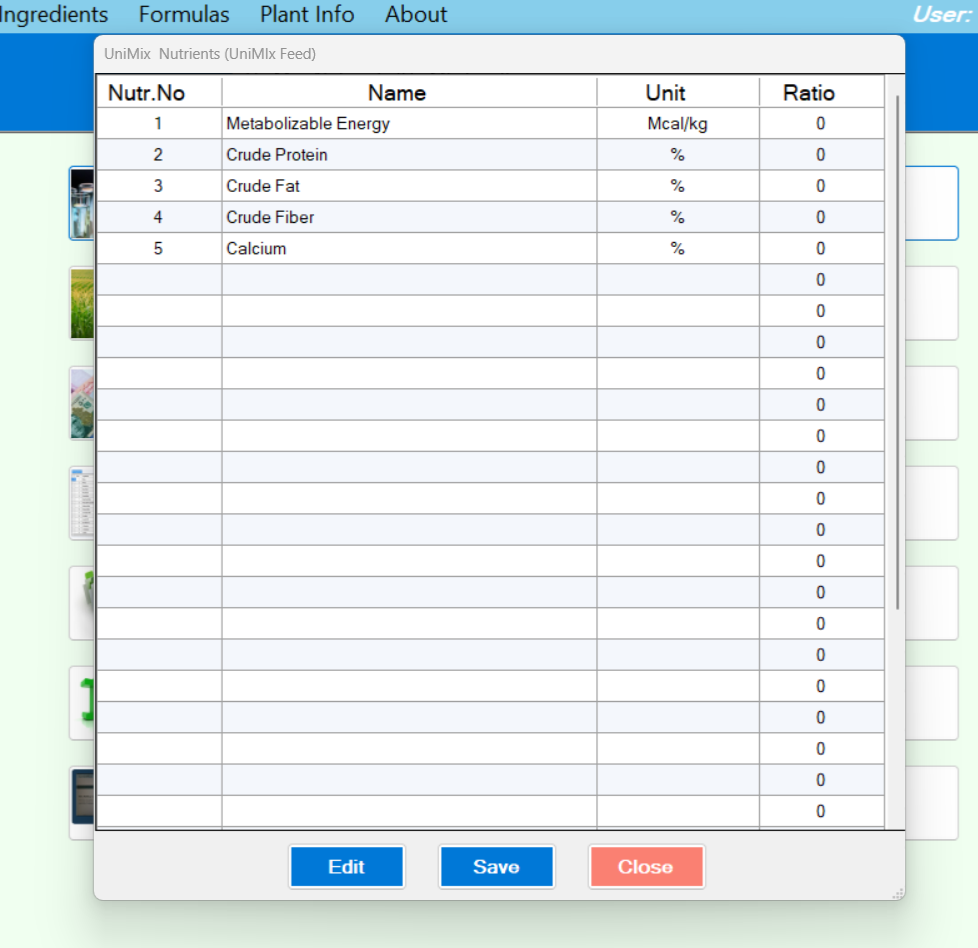Click the Ratio cell for Crude Protein

point(820,155)
